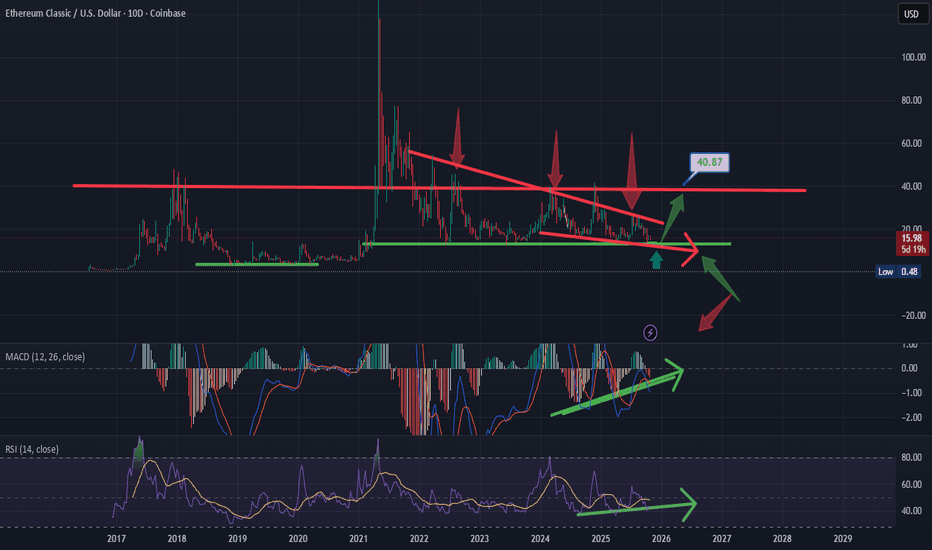This screenshot has height=550, width=932.
Task: Click the 40.87 price callout label
Action: point(708,162)
